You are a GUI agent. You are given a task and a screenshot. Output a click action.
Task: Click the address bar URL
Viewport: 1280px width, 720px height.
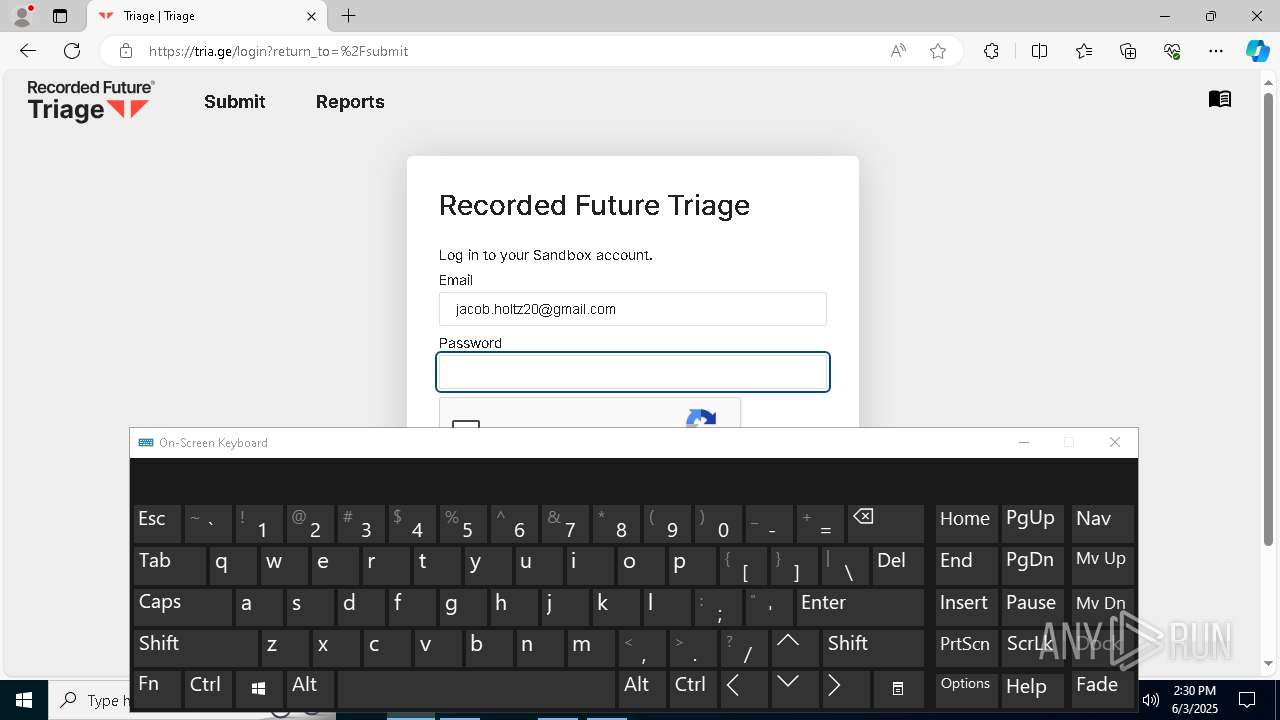click(278, 51)
